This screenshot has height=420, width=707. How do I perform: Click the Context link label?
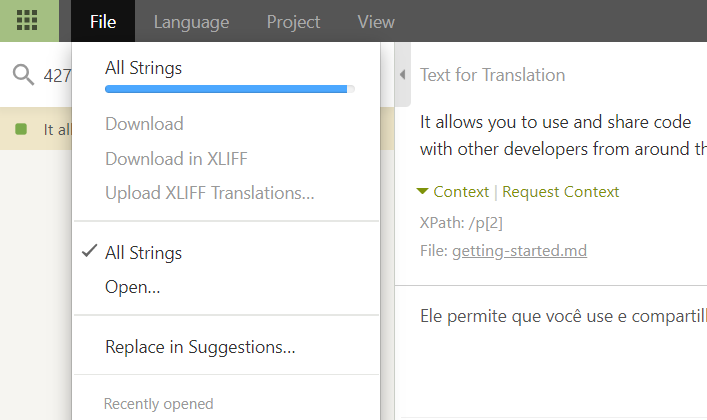tap(461, 192)
